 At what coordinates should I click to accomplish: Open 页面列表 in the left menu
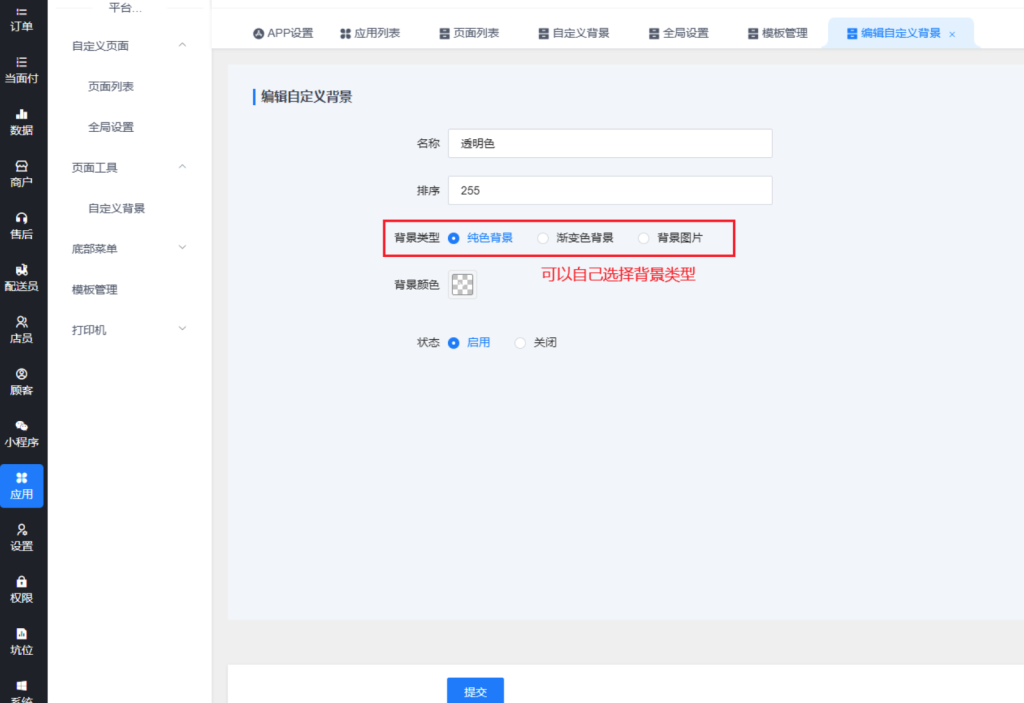coord(111,87)
